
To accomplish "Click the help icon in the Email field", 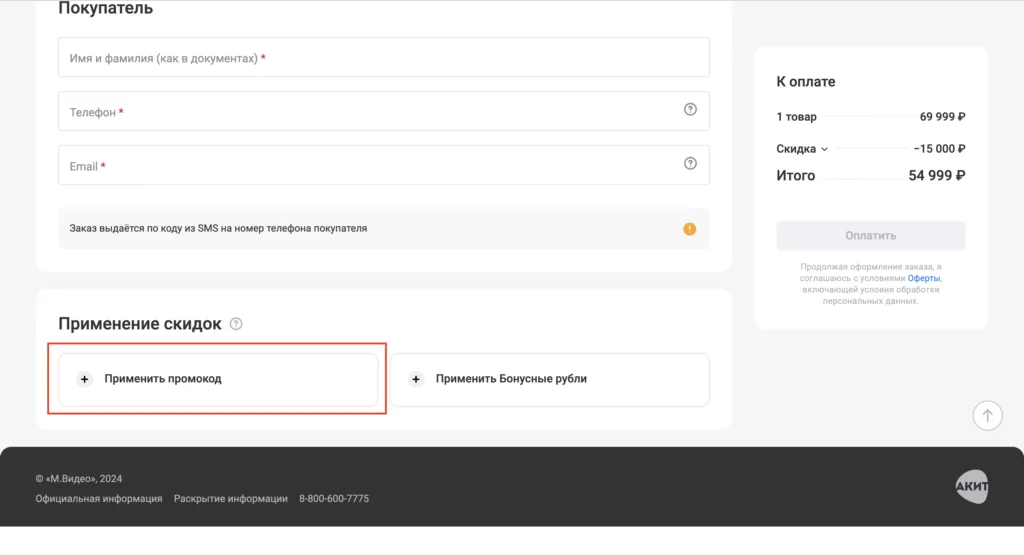I will [x=690, y=164].
